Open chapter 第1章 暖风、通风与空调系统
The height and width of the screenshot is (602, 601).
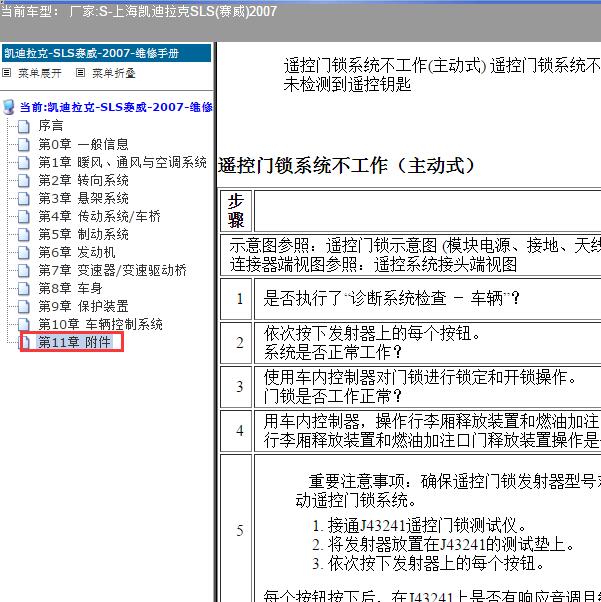pyautogui.click(x=123, y=162)
